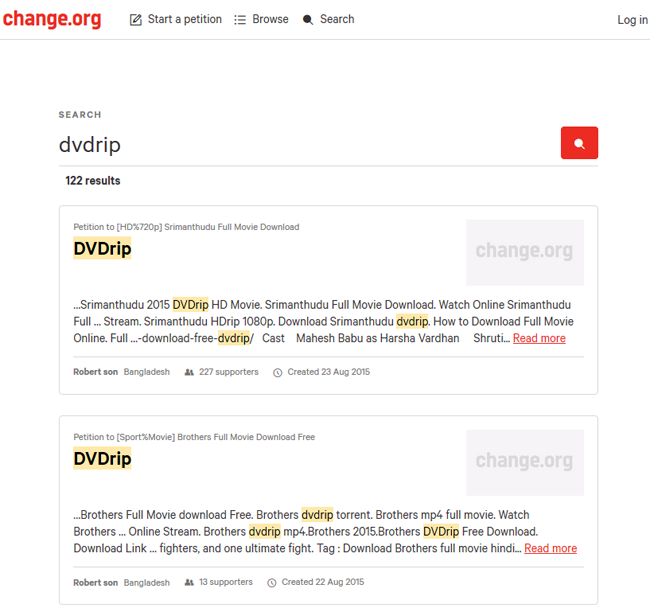650x608 pixels.
Task: Open the Brothers petition DVDrip title
Action: click(102, 458)
